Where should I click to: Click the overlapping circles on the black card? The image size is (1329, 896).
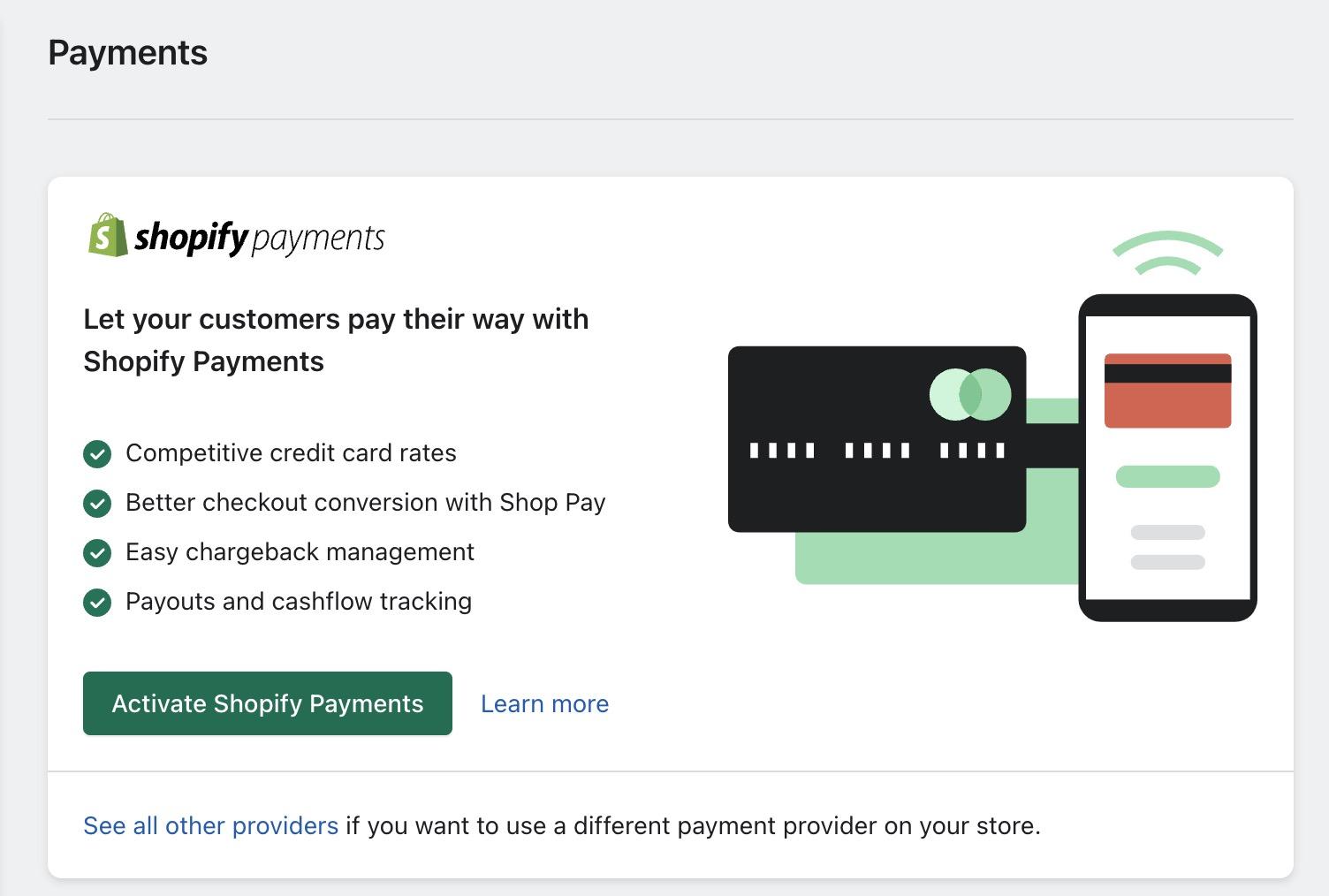tap(970, 393)
